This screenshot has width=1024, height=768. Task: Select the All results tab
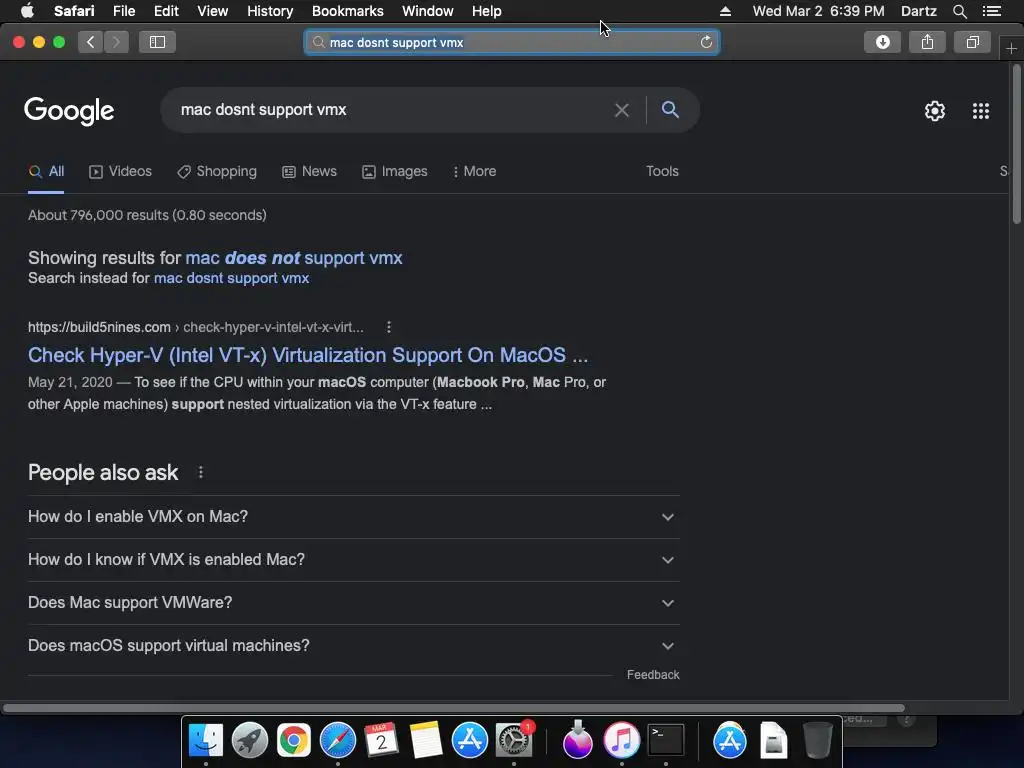click(x=46, y=171)
